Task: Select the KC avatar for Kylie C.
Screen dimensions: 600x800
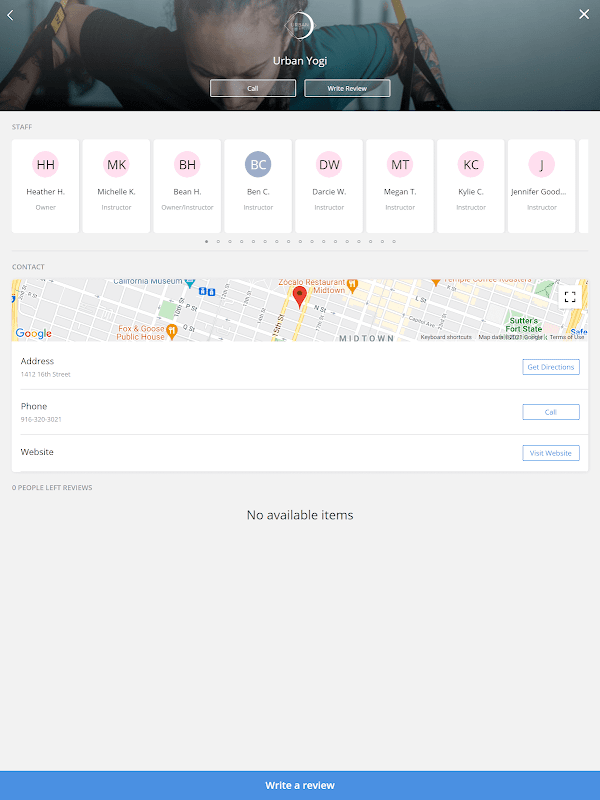Action: 471,164
